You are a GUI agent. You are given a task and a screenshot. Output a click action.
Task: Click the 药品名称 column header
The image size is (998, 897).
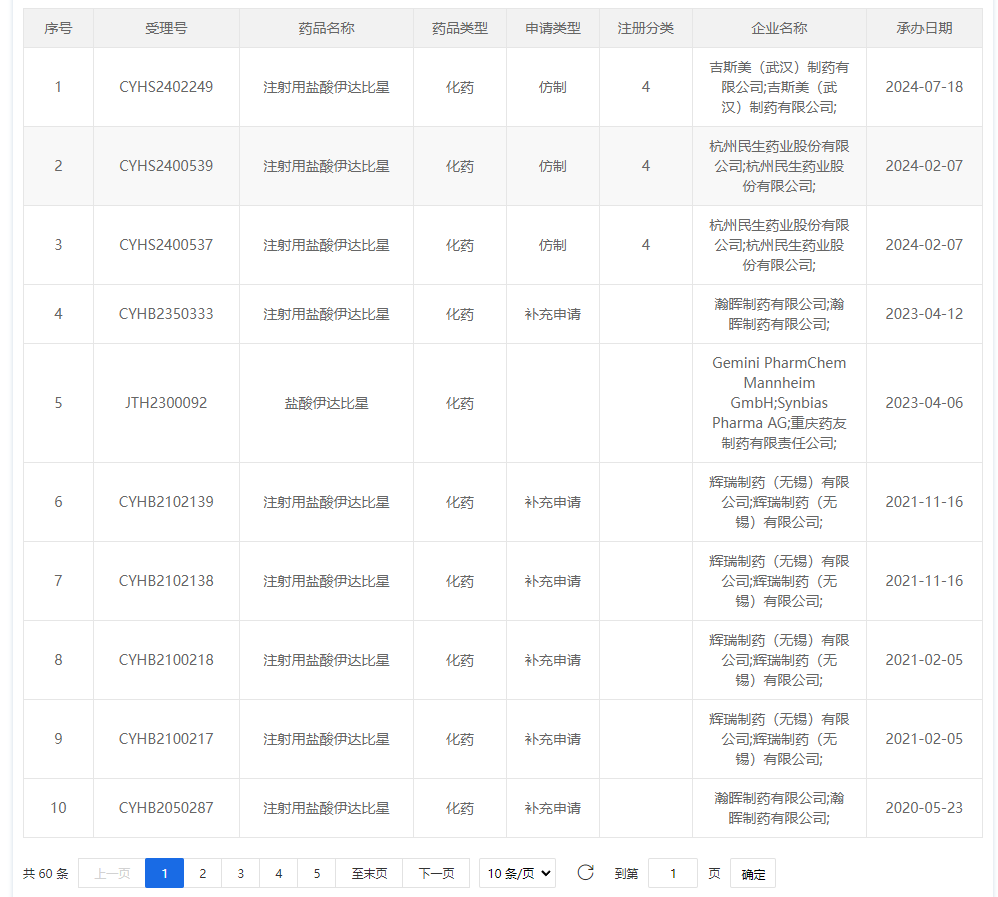[x=327, y=28]
